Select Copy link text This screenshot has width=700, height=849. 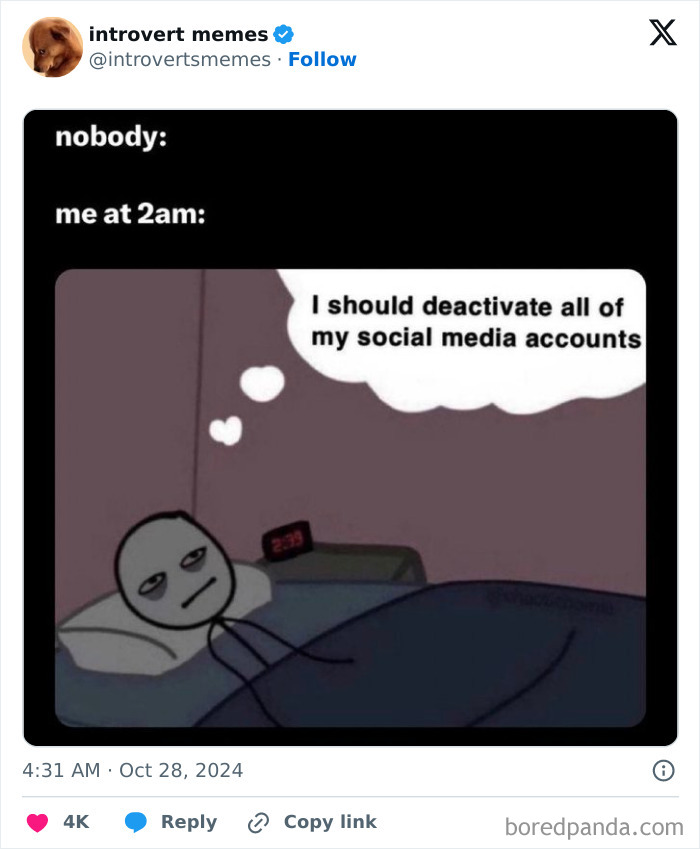[x=330, y=821]
